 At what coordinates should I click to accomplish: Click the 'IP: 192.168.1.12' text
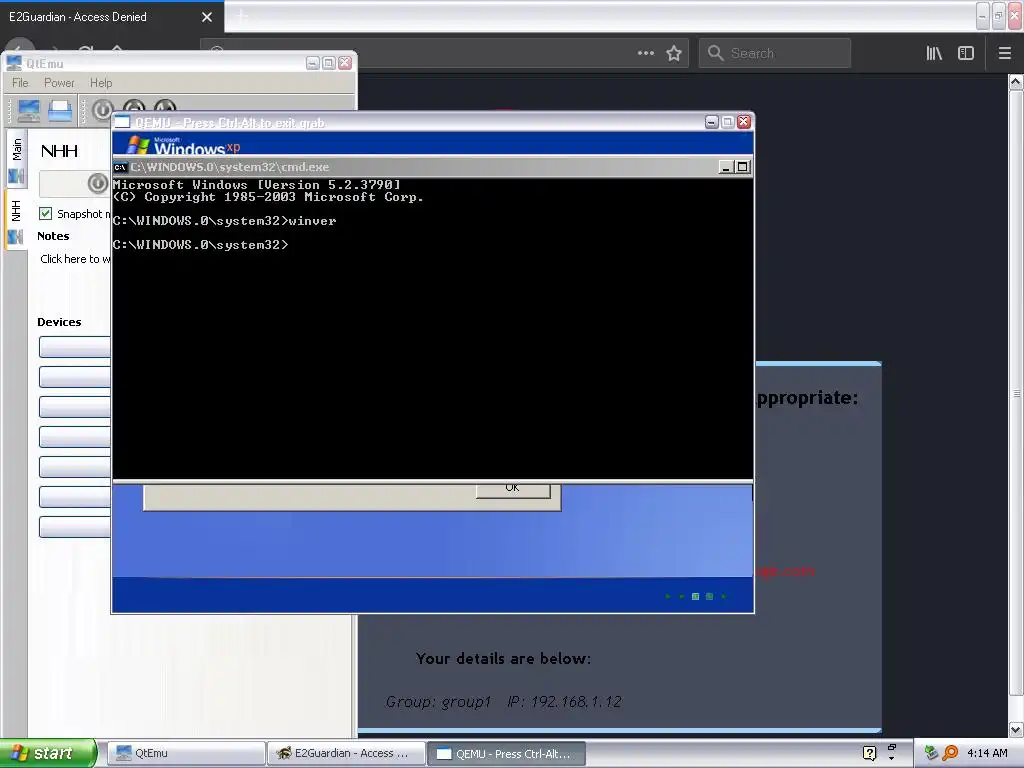(x=565, y=702)
